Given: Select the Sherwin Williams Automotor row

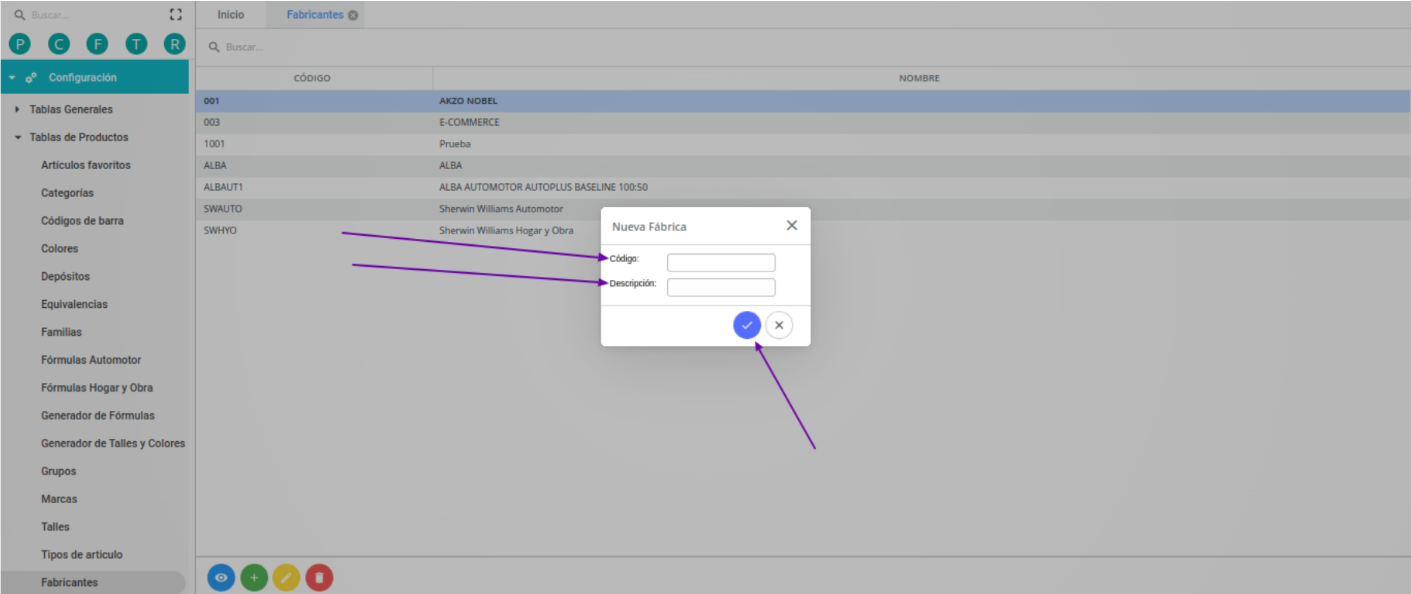Looking at the screenshot, I should click(x=802, y=209).
